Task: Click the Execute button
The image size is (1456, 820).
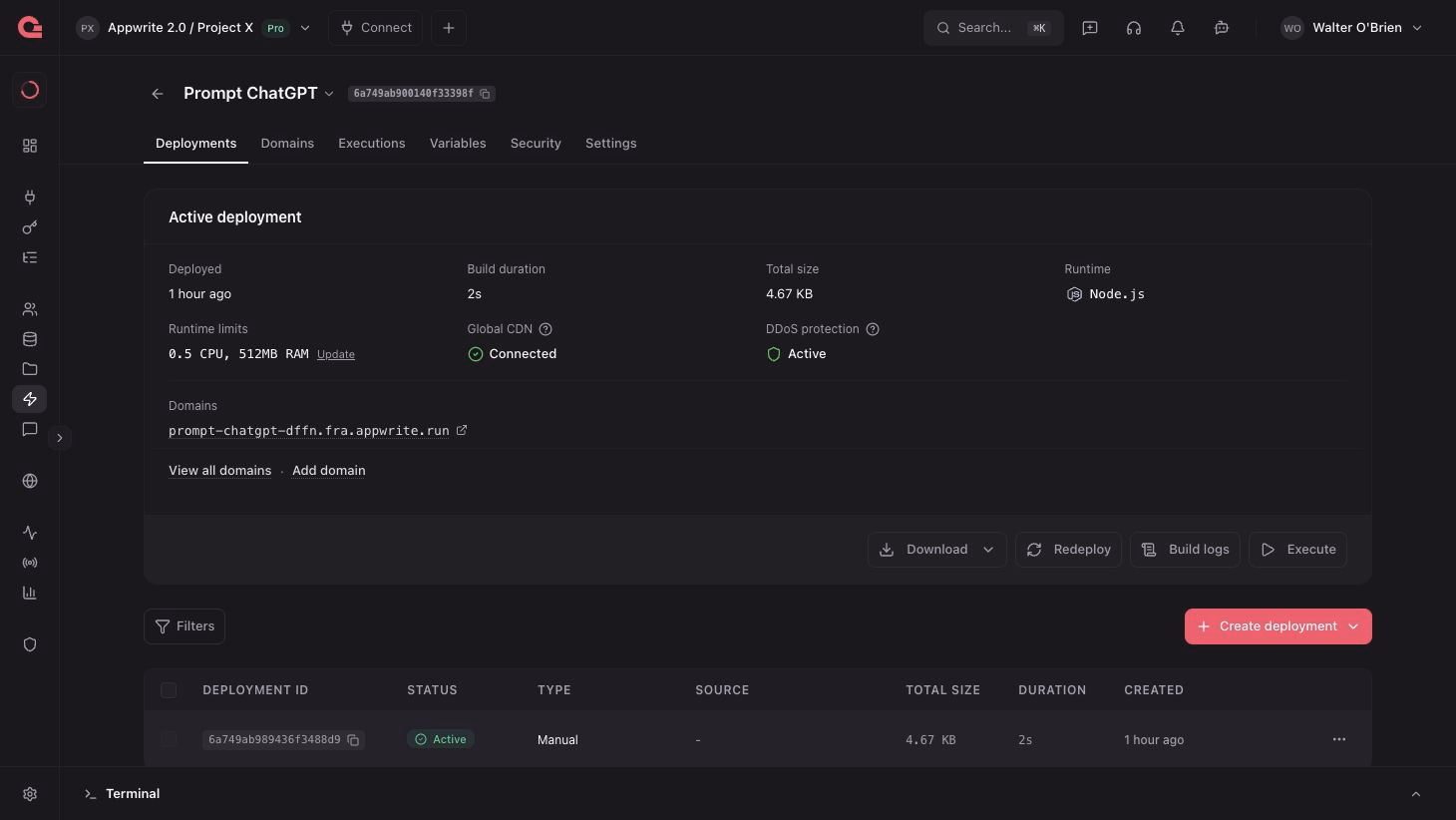Action: point(1297,550)
